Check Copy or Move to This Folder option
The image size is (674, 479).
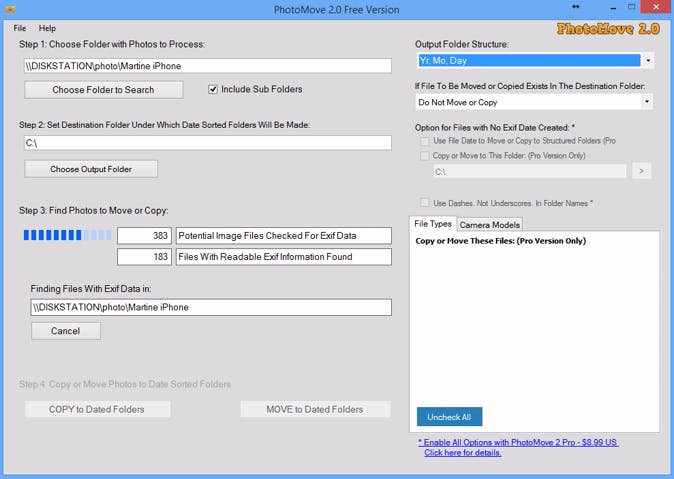425,156
